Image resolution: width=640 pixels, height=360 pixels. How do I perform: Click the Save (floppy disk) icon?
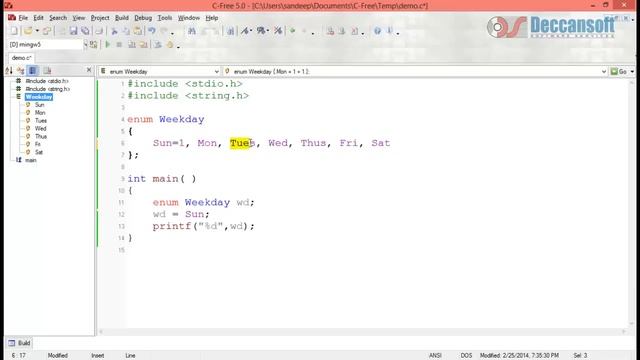click(73, 31)
